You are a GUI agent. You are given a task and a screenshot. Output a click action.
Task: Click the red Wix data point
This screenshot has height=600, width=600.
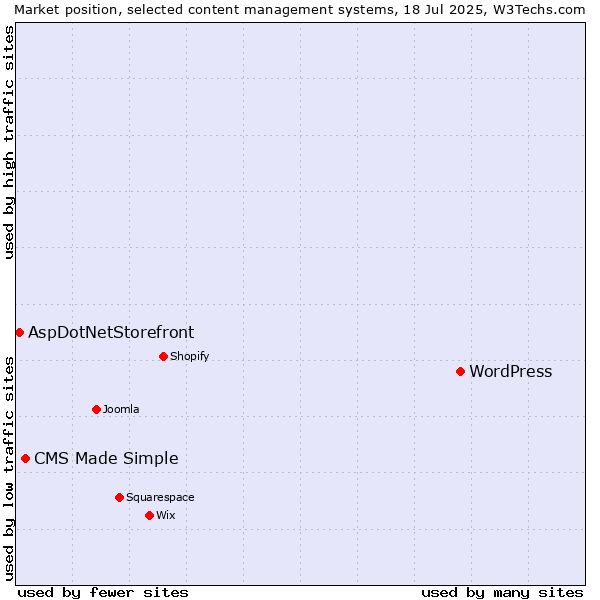[150, 515]
